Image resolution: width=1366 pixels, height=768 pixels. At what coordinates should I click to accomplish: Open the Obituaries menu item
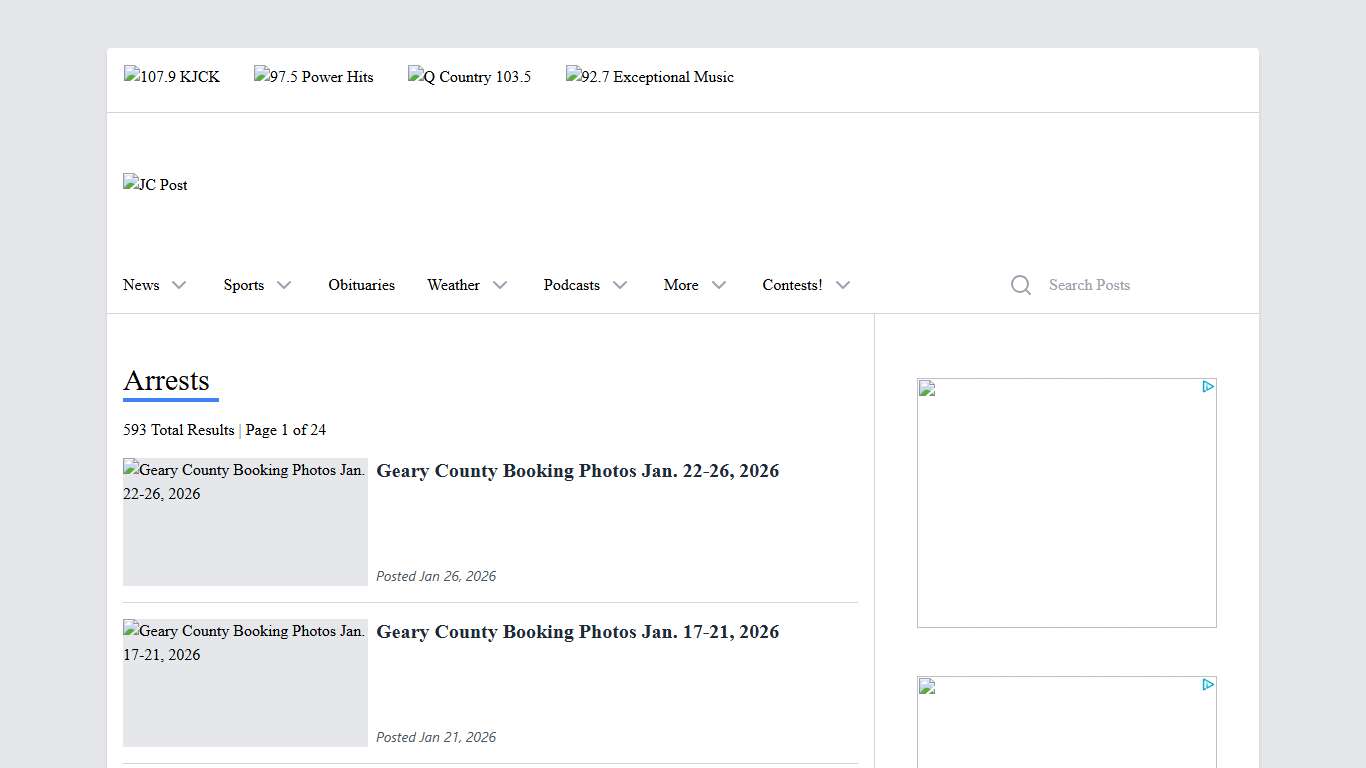pos(361,285)
